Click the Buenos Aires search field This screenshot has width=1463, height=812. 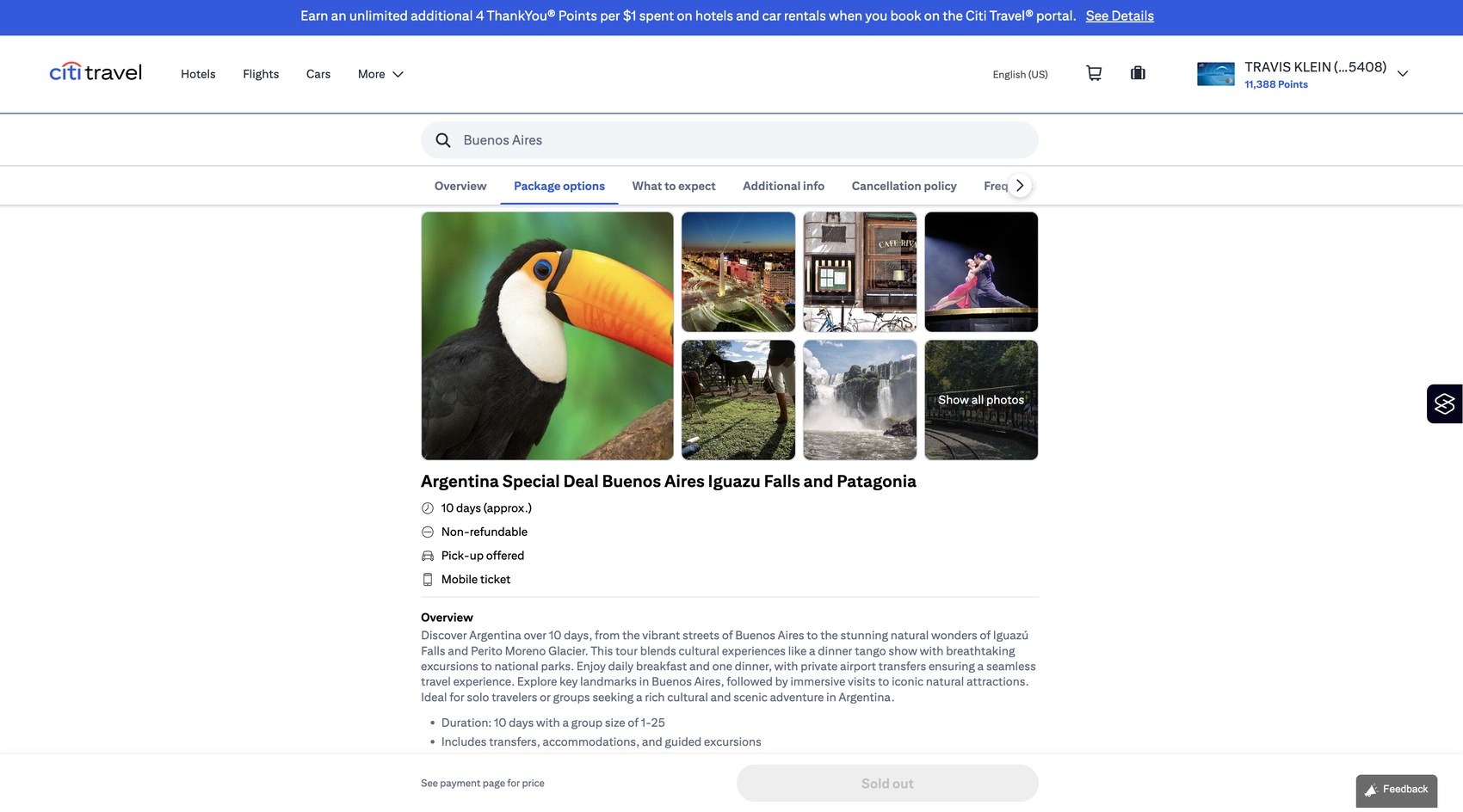click(730, 140)
